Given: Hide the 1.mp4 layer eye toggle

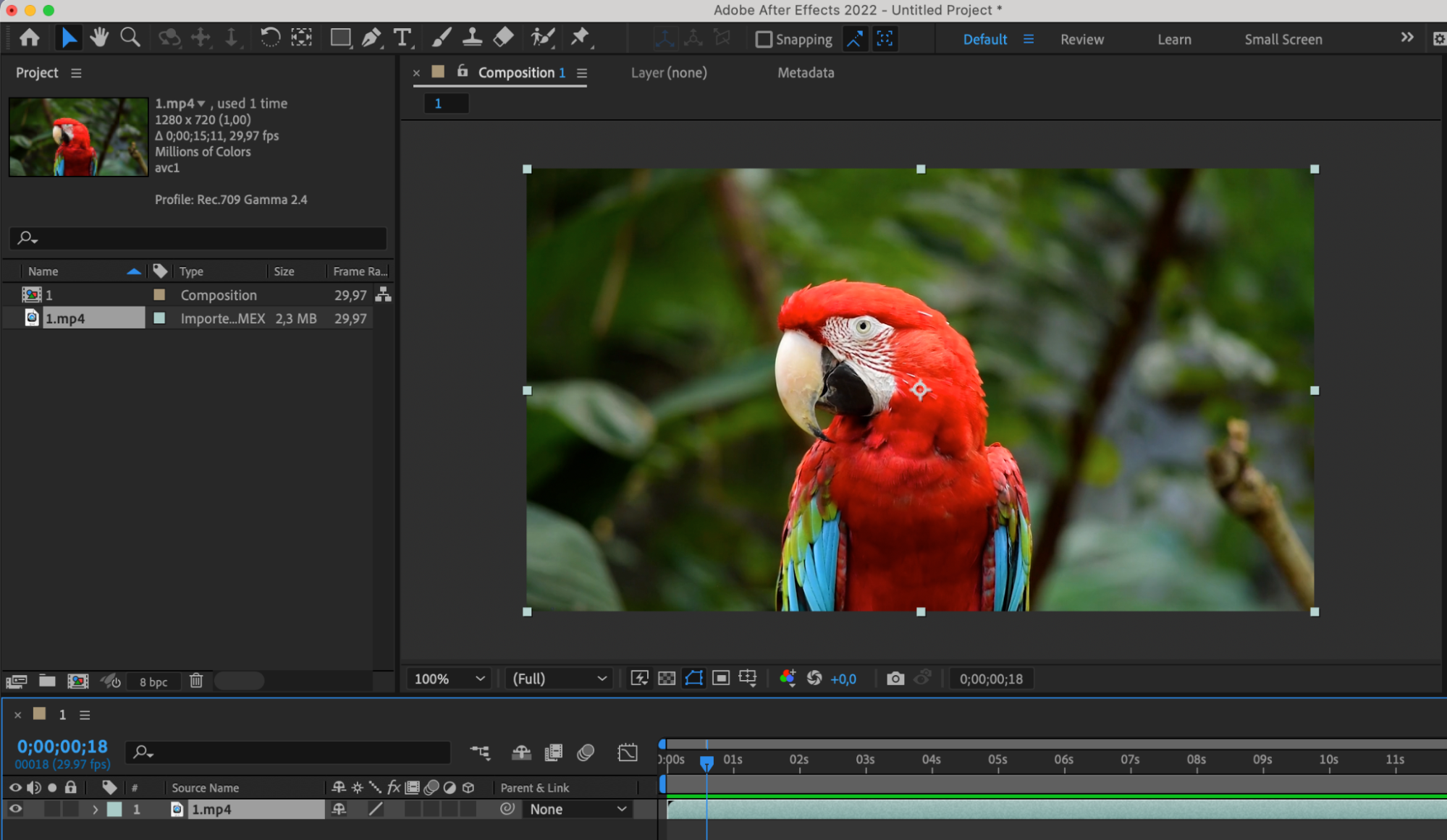Looking at the screenshot, I should [15, 809].
